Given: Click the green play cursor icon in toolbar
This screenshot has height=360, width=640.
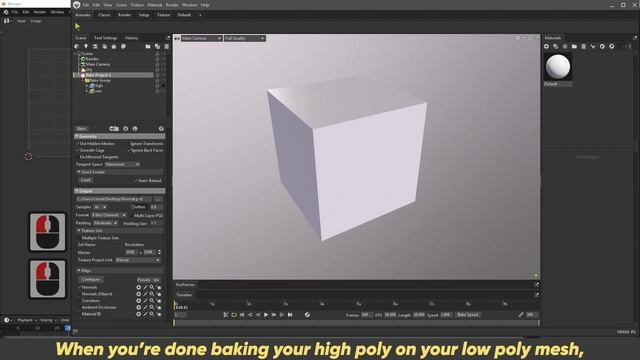Looking at the screenshot, I should [x=77, y=27].
